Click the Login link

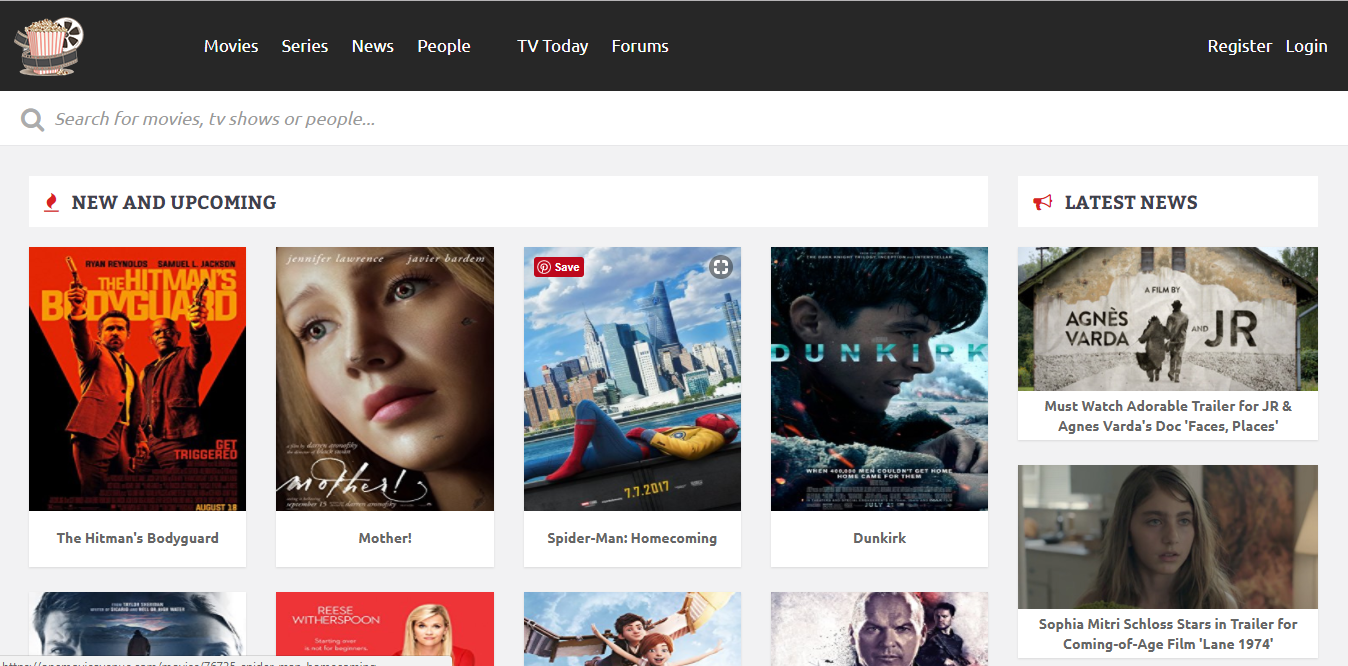point(1307,46)
